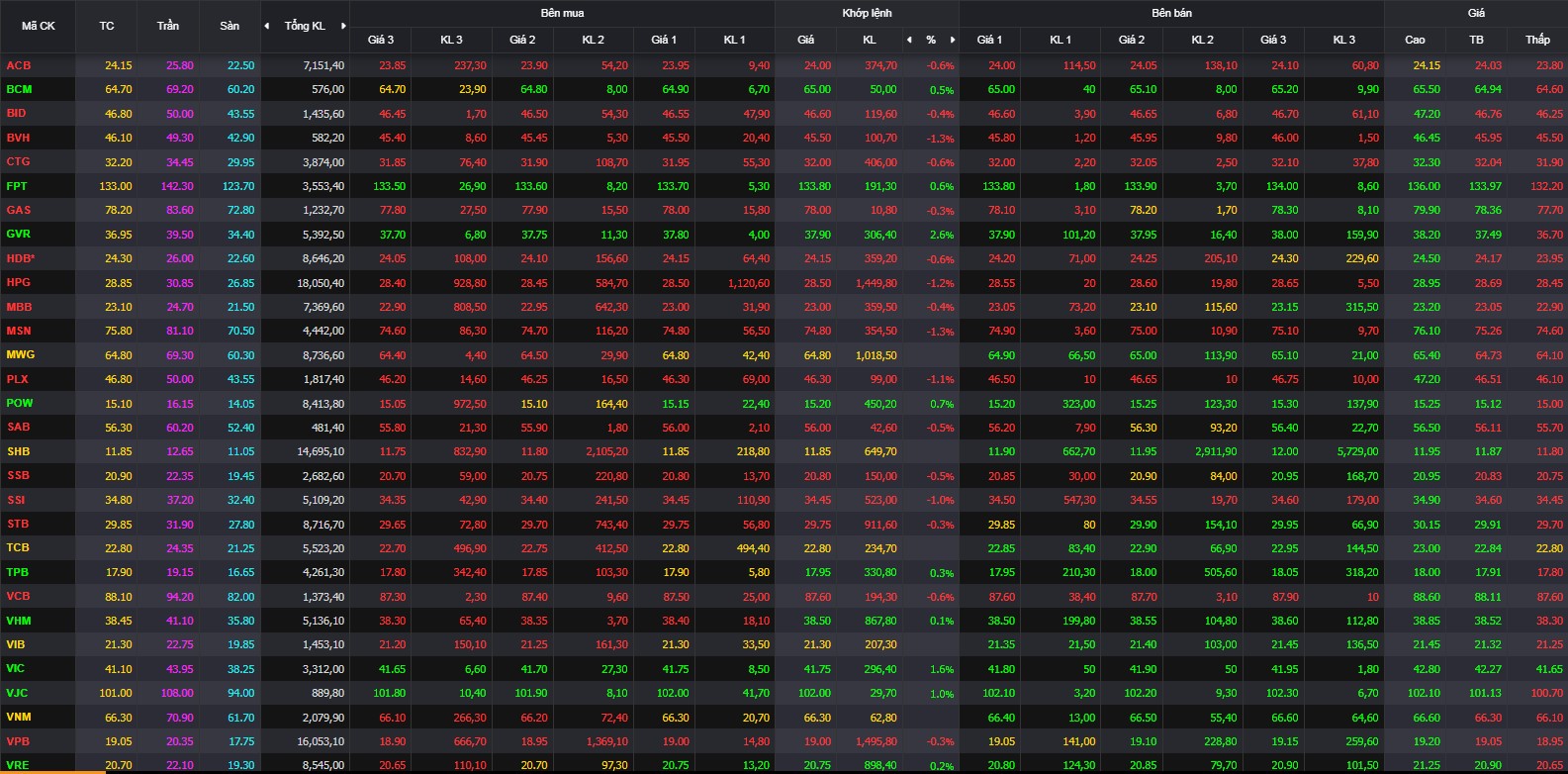Click FPT high price 136.00
Viewport: 1568px width, 774px height.
(1425, 186)
